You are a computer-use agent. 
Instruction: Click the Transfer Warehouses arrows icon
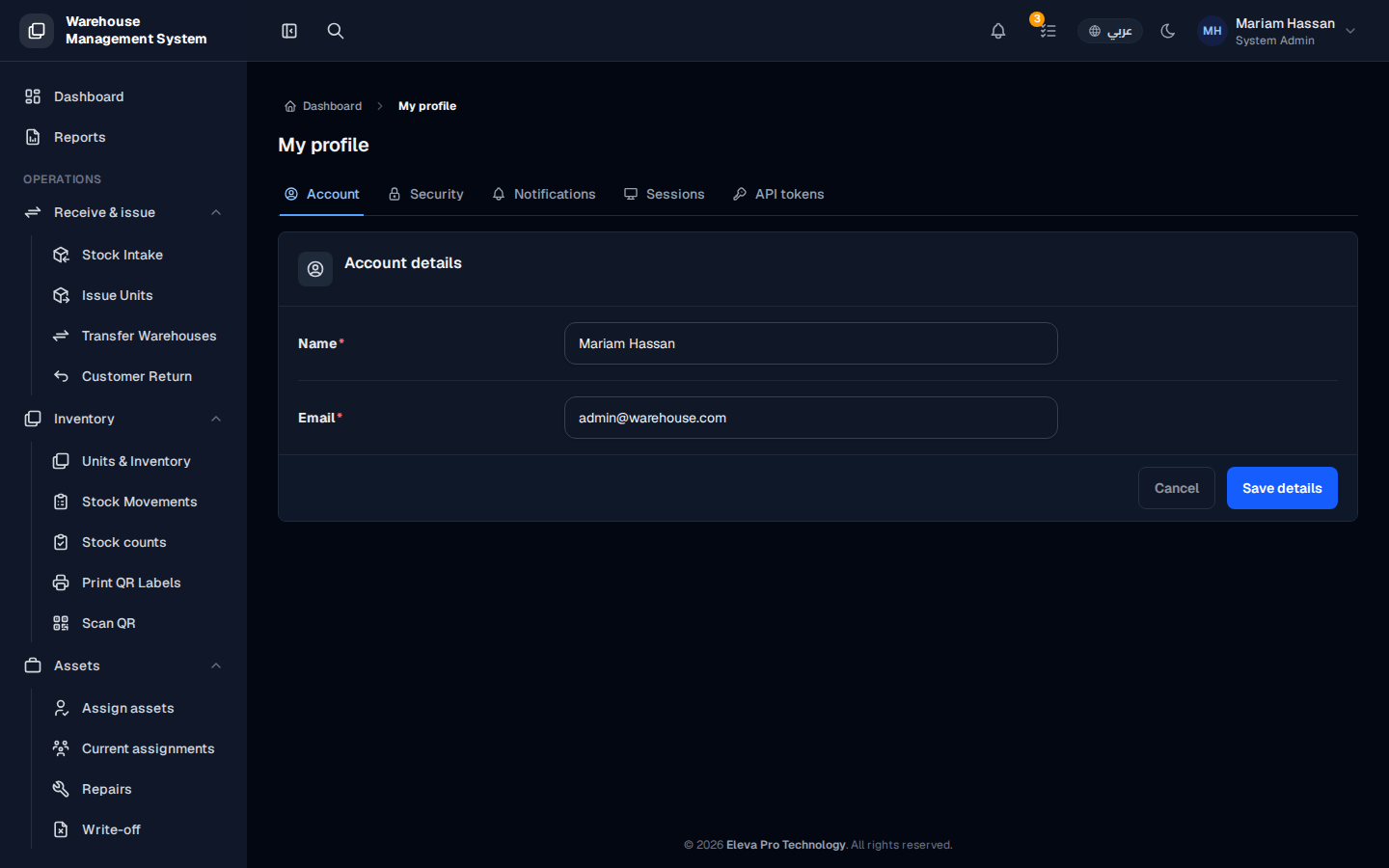[x=61, y=336]
